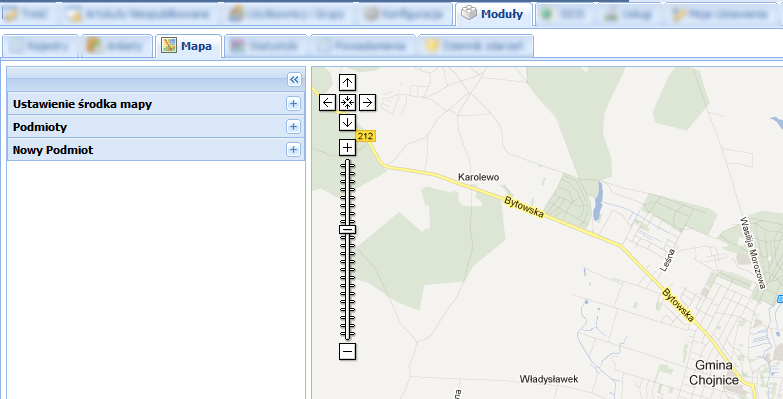The height and width of the screenshot is (399, 783).
Task: Click the Leśna street label on the map
Action: pos(668,260)
